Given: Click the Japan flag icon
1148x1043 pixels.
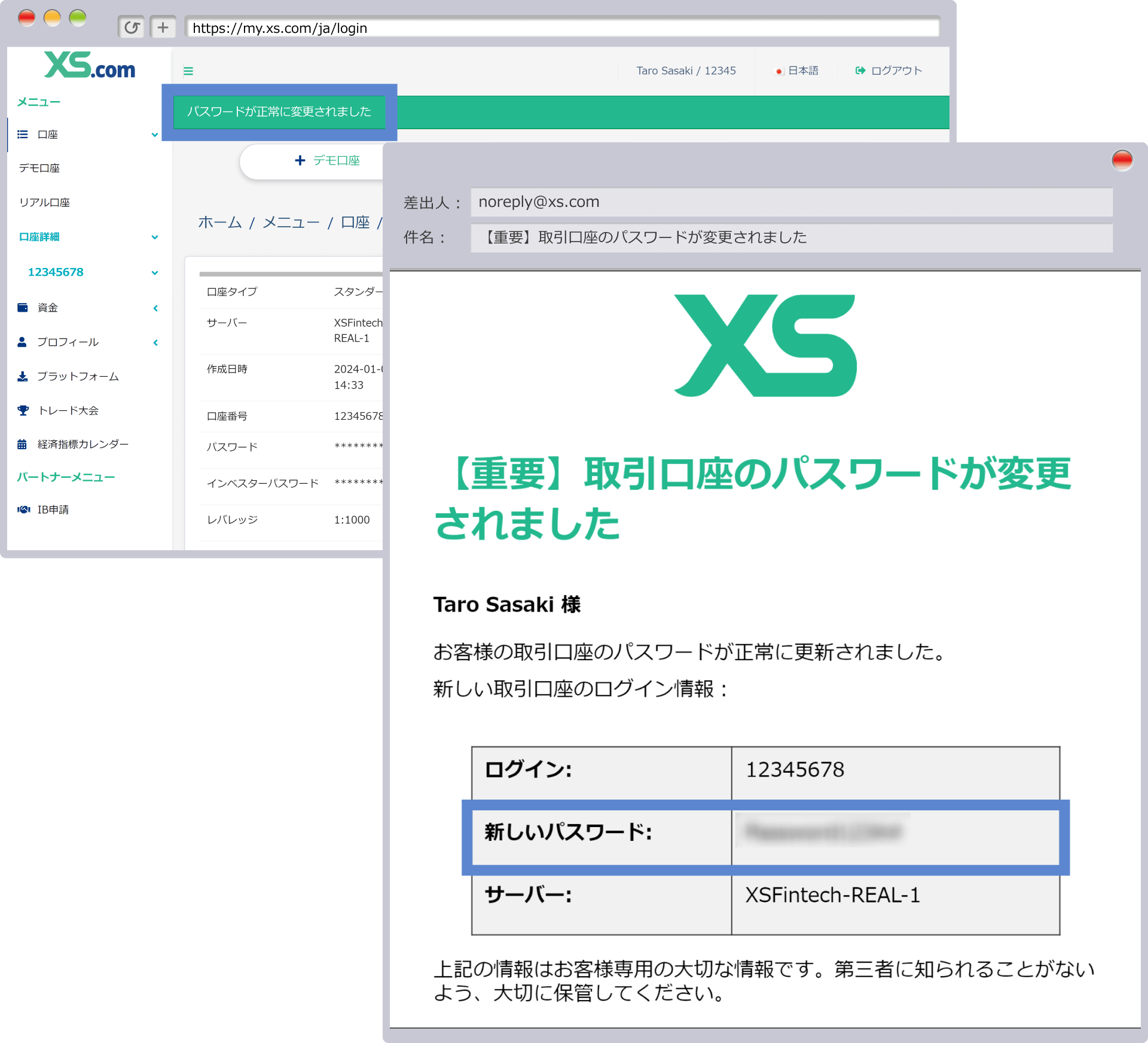Looking at the screenshot, I should (779, 71).
